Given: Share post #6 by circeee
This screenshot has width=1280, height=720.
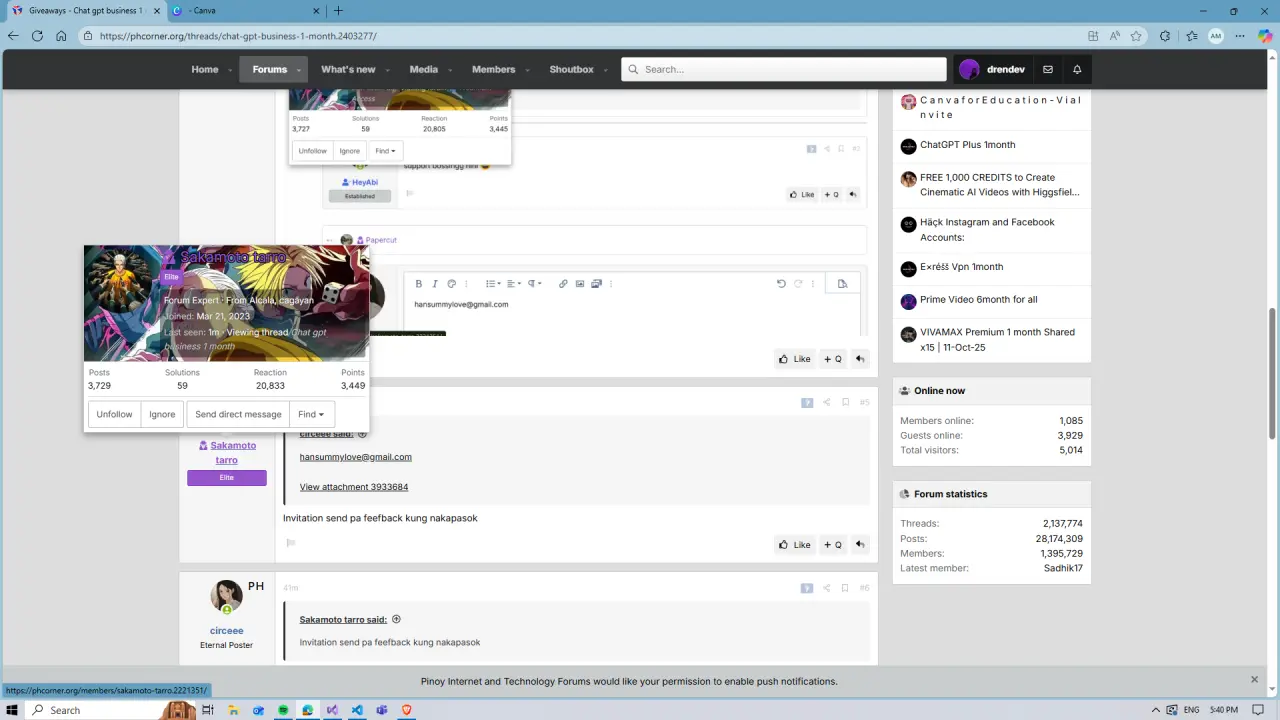Looking at the screenshot, I should (x=826, y=588).
